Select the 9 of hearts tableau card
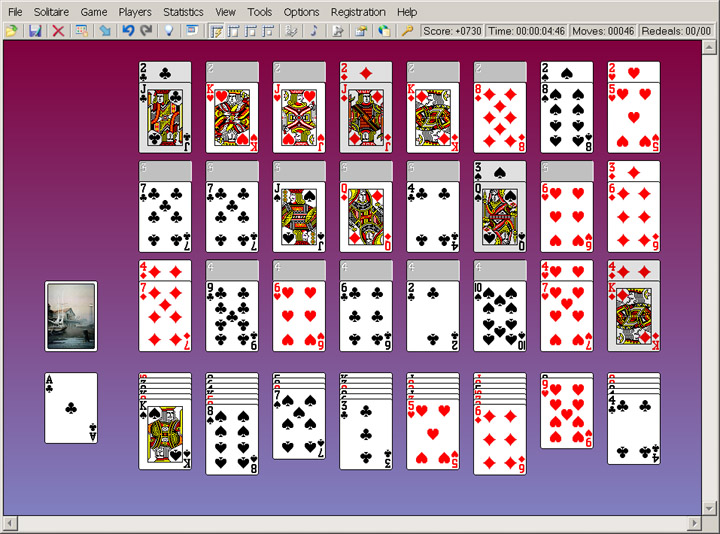 tap(567, 413)
